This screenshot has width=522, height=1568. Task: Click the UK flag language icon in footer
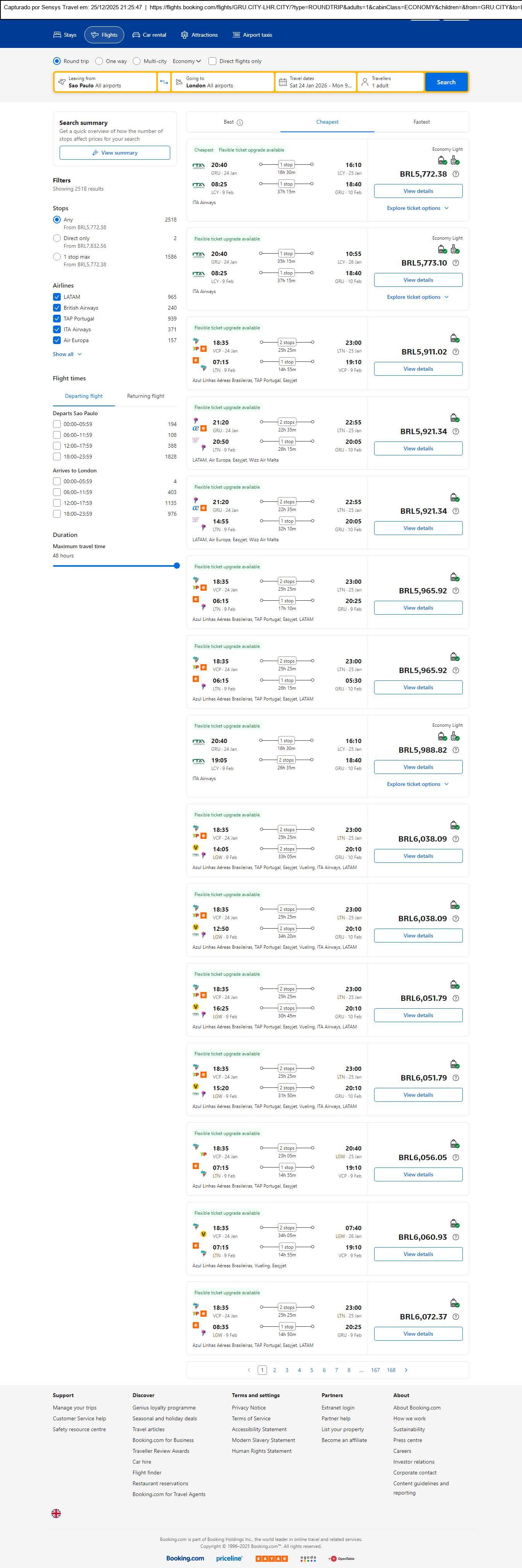(x=56, y=1513)
